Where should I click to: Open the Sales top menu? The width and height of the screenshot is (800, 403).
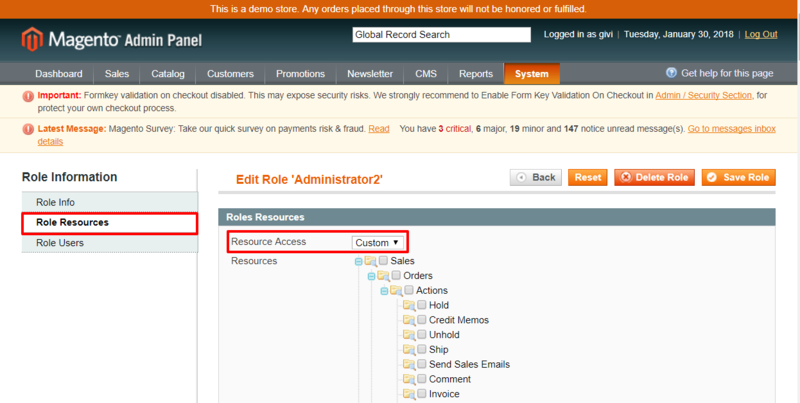coord(117,74)
